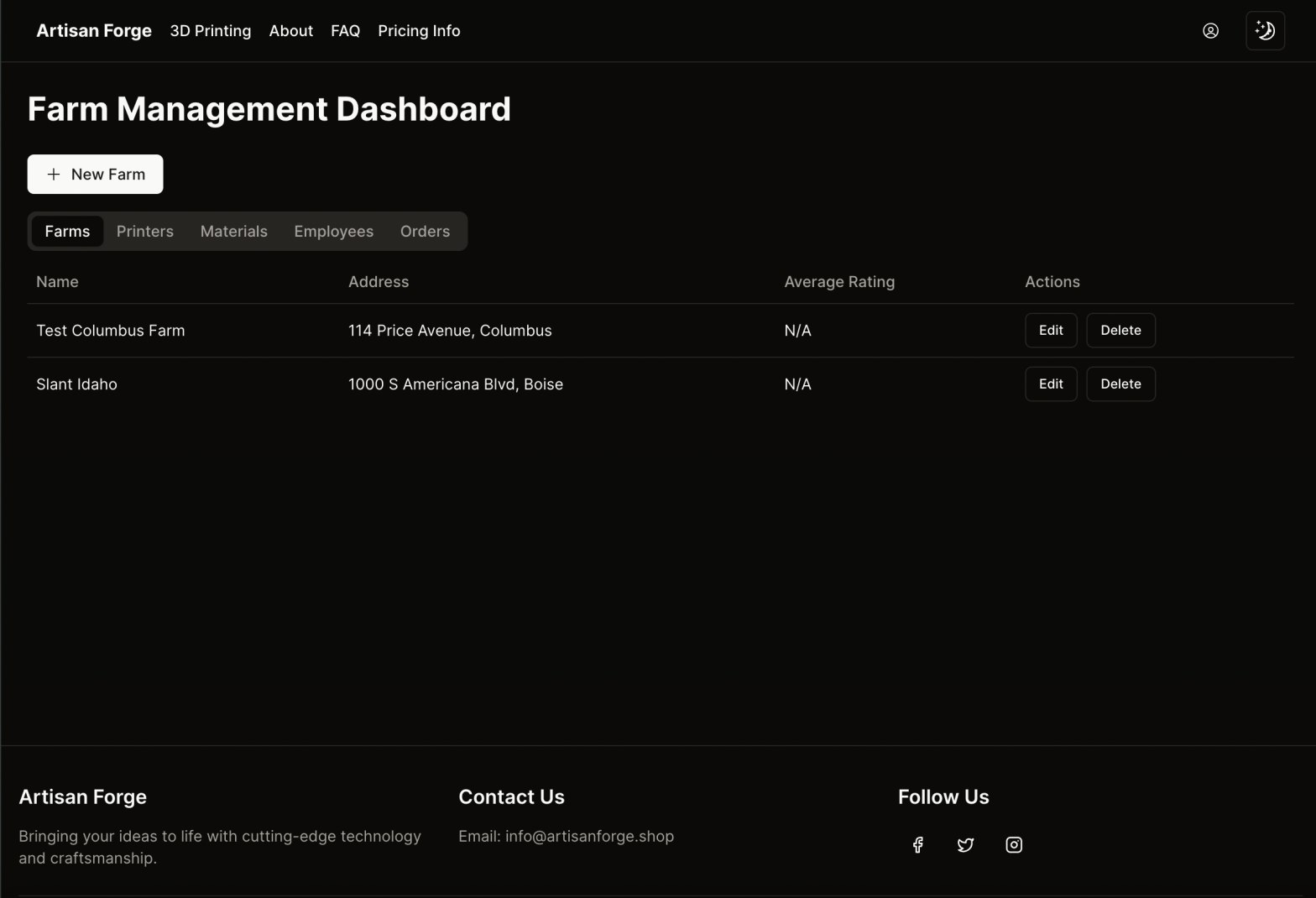Click N/A rating for Slant Idaho
This screenshot has width=1316, height=898.
coord(797,384)
